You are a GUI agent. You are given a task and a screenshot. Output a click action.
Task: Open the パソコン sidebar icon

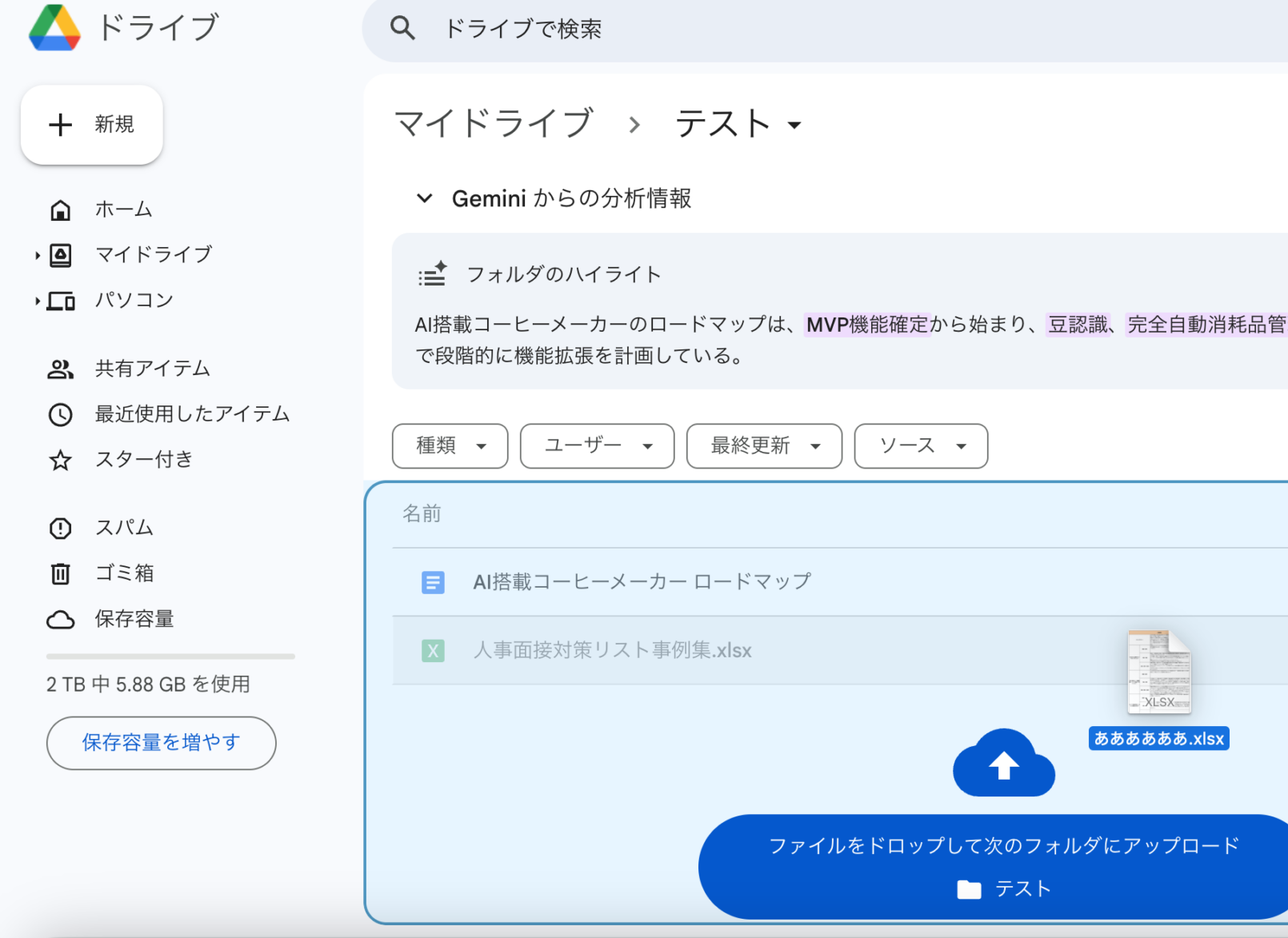61,300
